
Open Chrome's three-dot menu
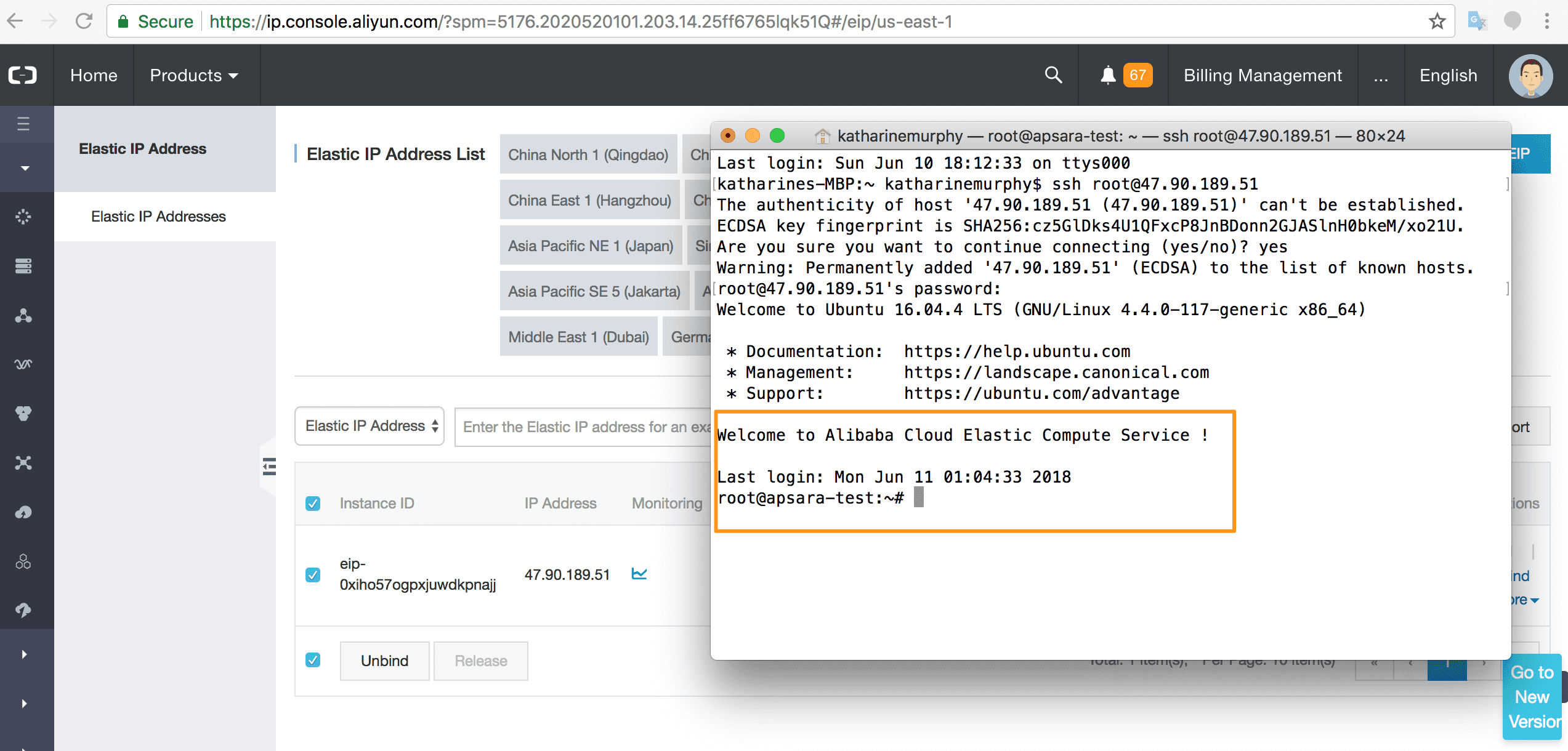click(x=1547, y=22)
